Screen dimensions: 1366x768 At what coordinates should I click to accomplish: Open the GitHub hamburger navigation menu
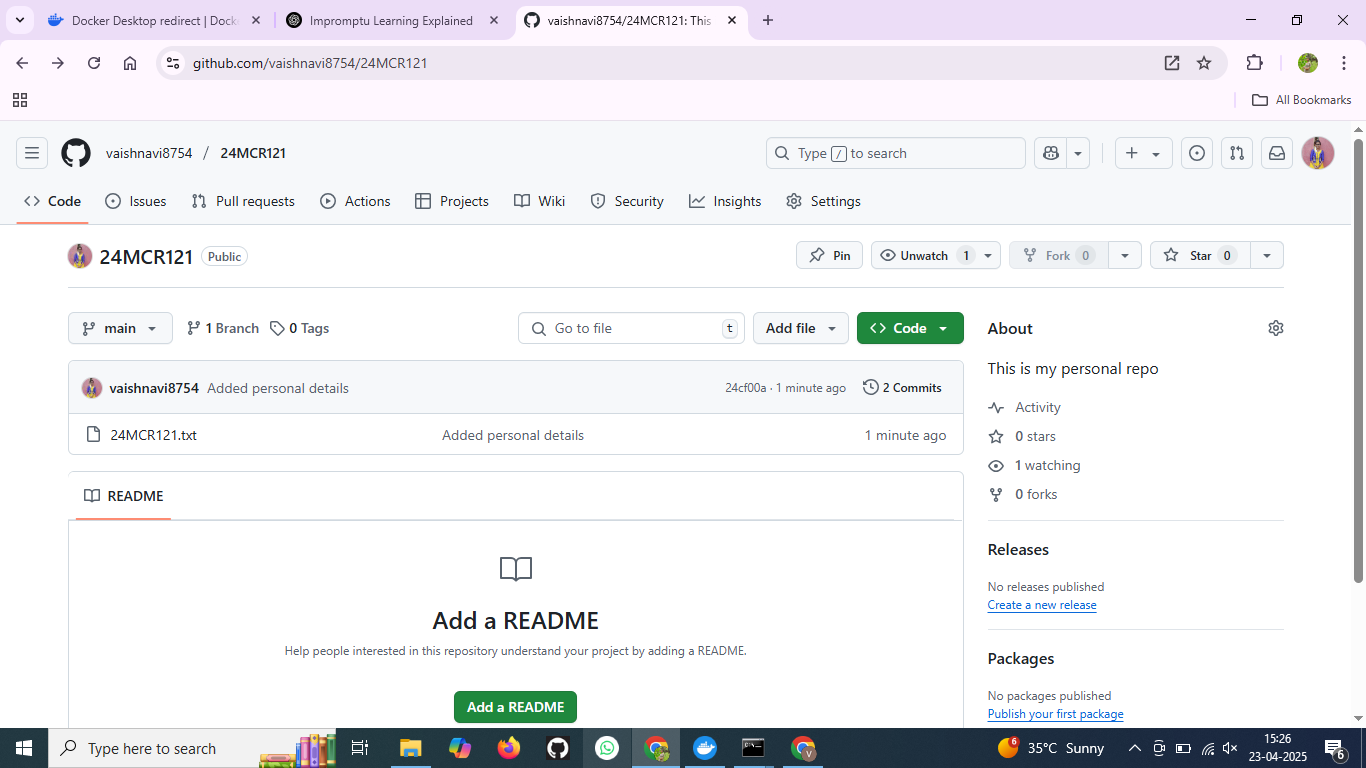coord(32,153)
